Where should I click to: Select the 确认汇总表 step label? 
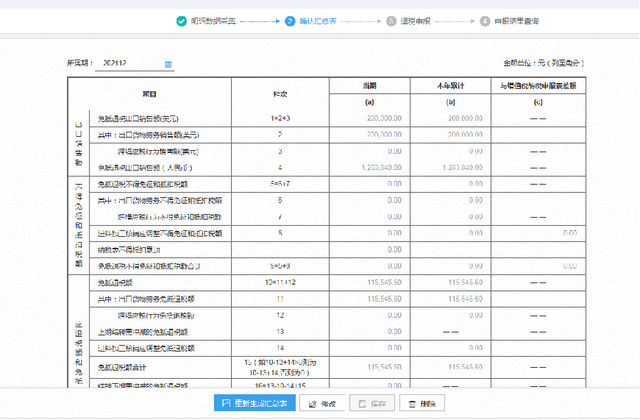[x=318, y=21]
